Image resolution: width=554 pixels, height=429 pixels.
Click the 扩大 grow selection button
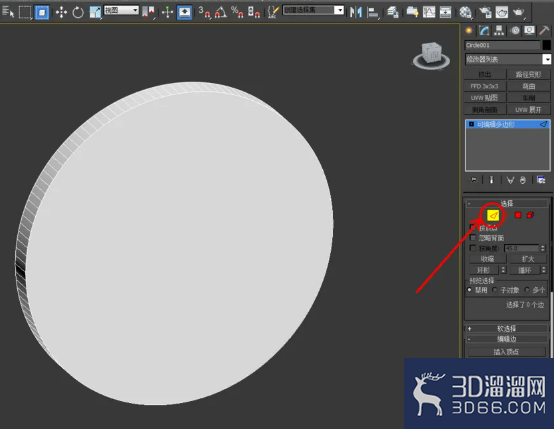(x=529, y=259)
